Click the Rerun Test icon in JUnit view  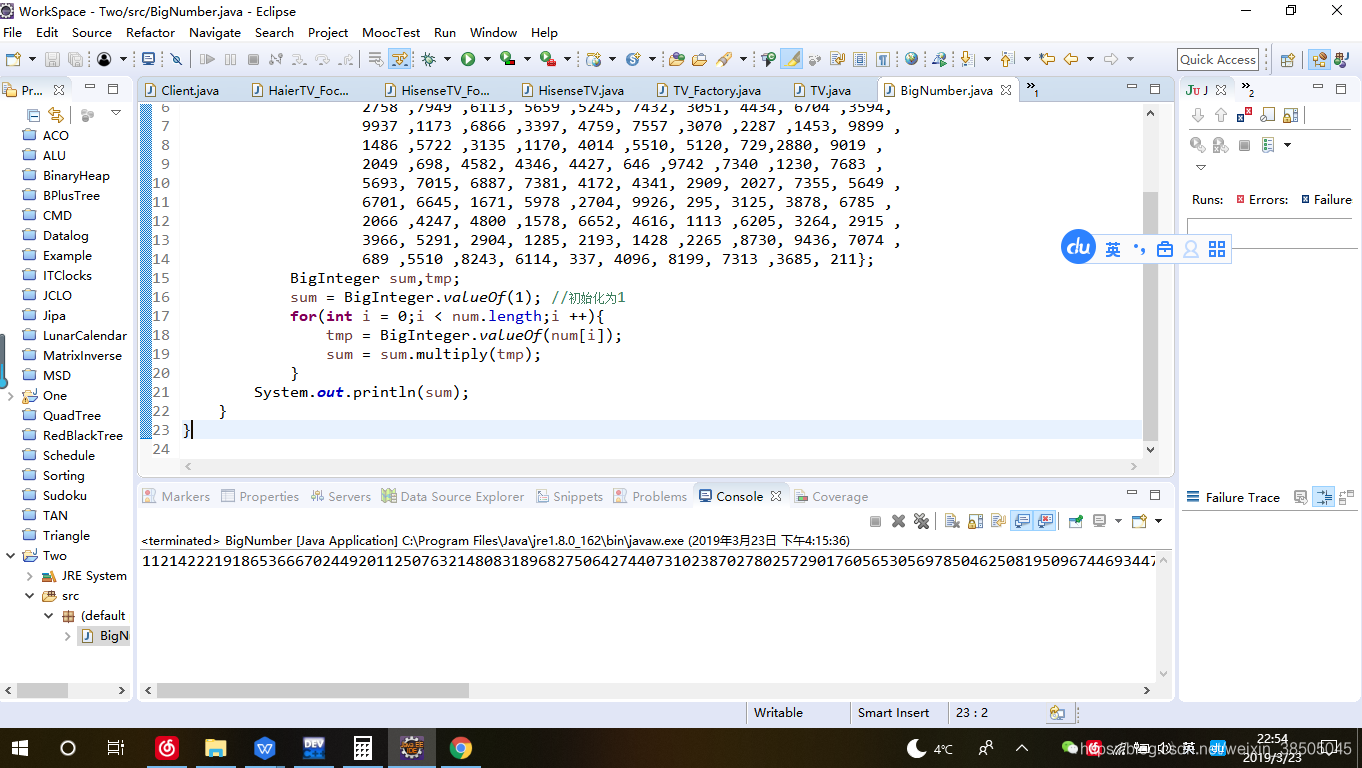tap(1198, 145)
